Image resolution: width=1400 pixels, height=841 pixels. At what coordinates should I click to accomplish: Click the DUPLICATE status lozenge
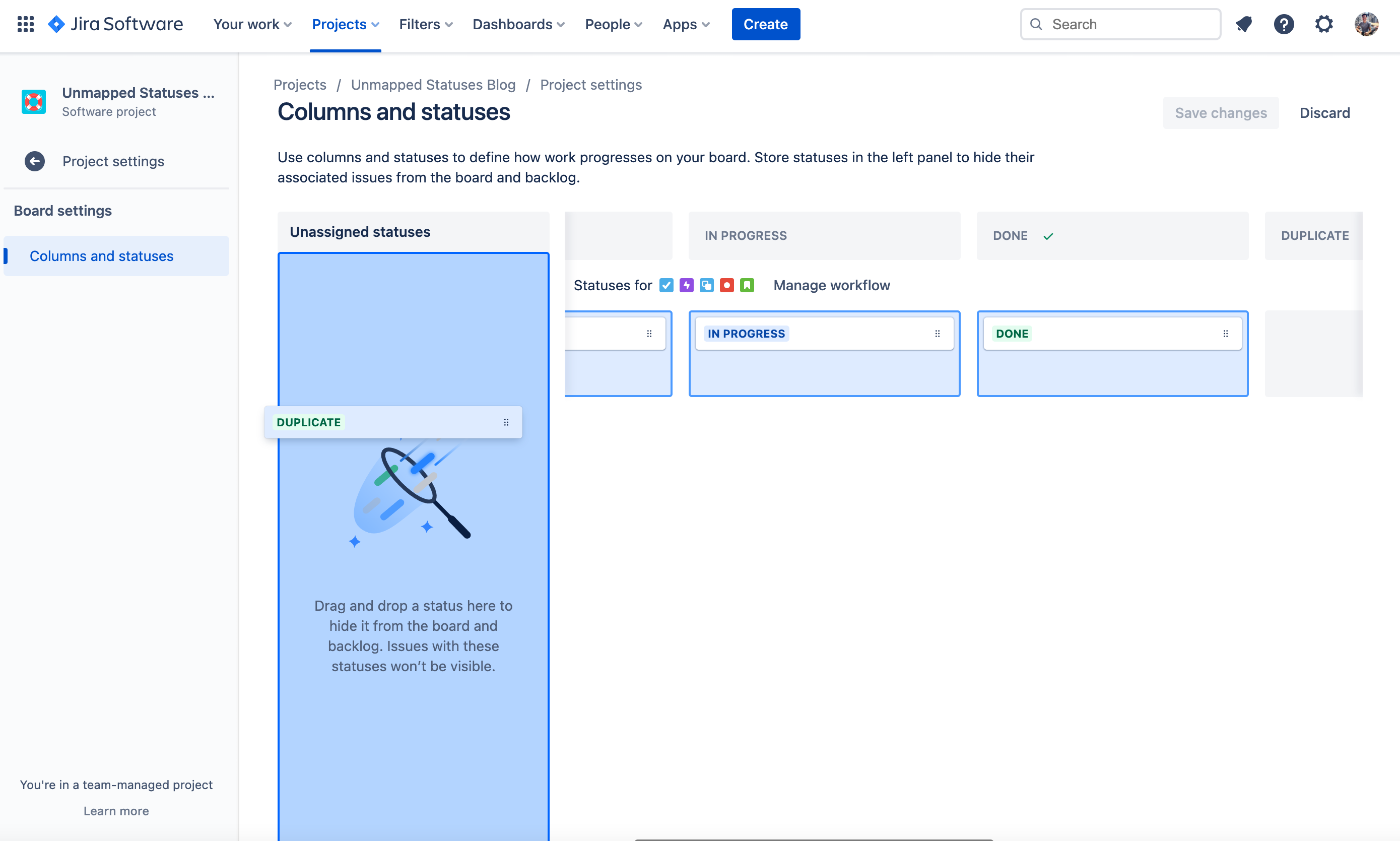(x=308, y=422)
